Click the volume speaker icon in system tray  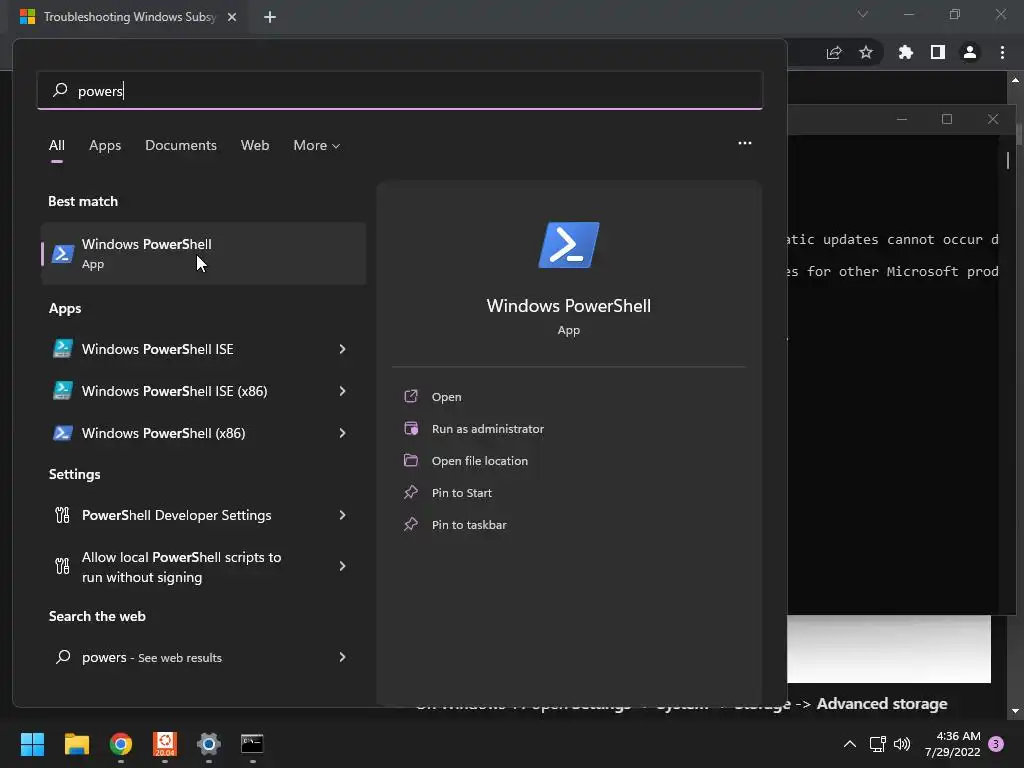click(902, 744)
